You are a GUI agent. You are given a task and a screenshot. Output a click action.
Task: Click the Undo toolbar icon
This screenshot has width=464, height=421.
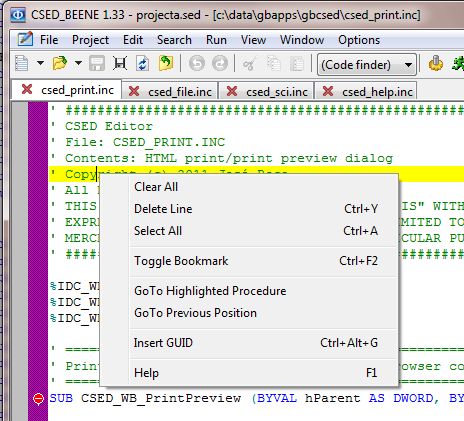pyautogui.click(x=197, y=63)
